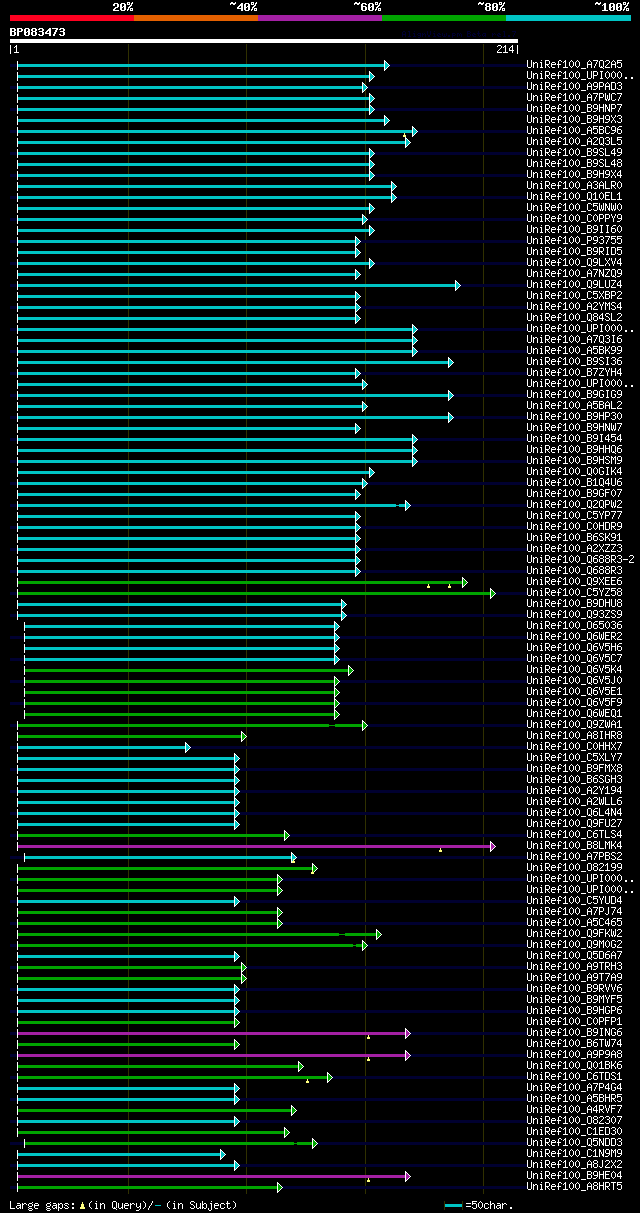Open the UniRef100_Q2QPW2 hit
This screenshot has width=640, height=1213.
pyautogui.click(x=576, y=505)
